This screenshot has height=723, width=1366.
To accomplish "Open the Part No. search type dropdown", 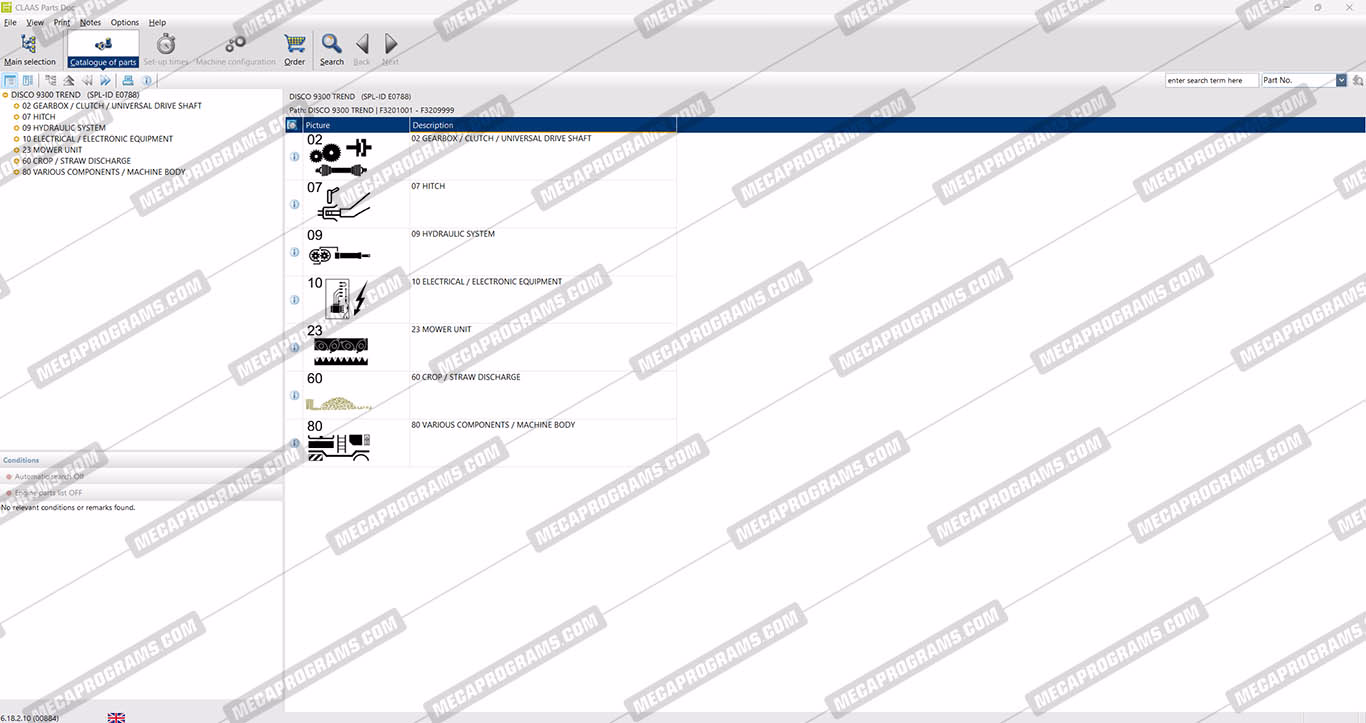I will coord(1342,80).
